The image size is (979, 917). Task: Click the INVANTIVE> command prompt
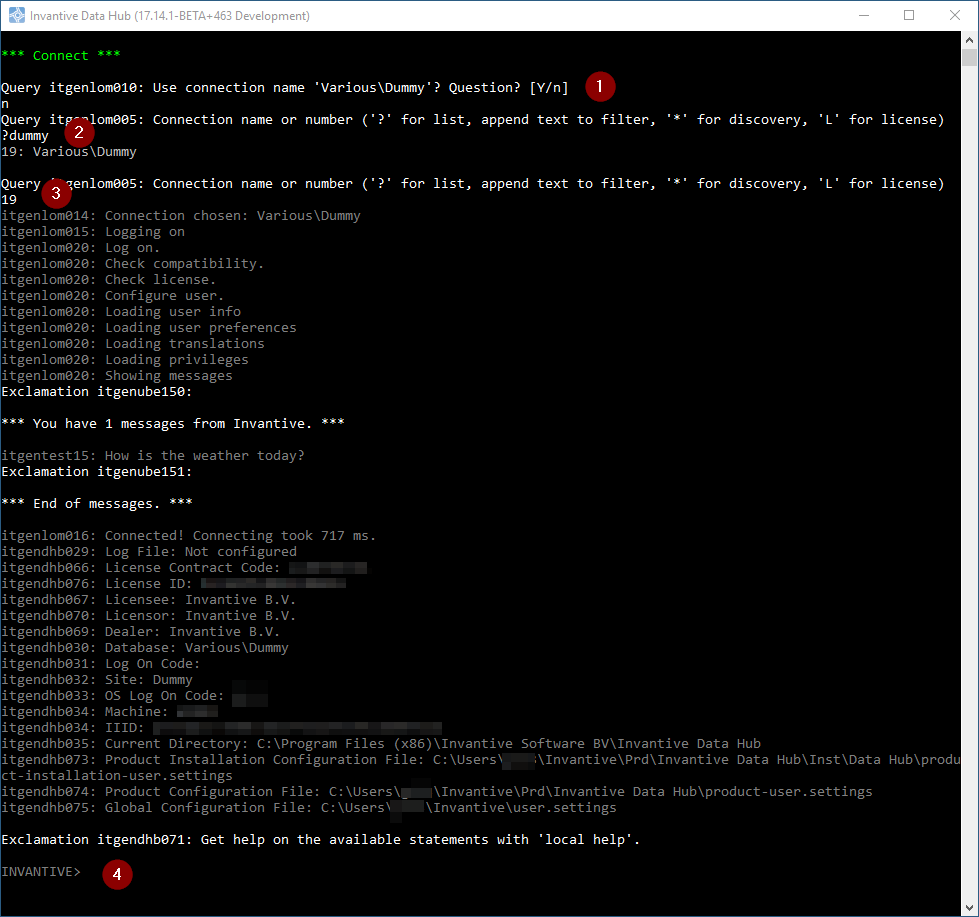point(41,871)
